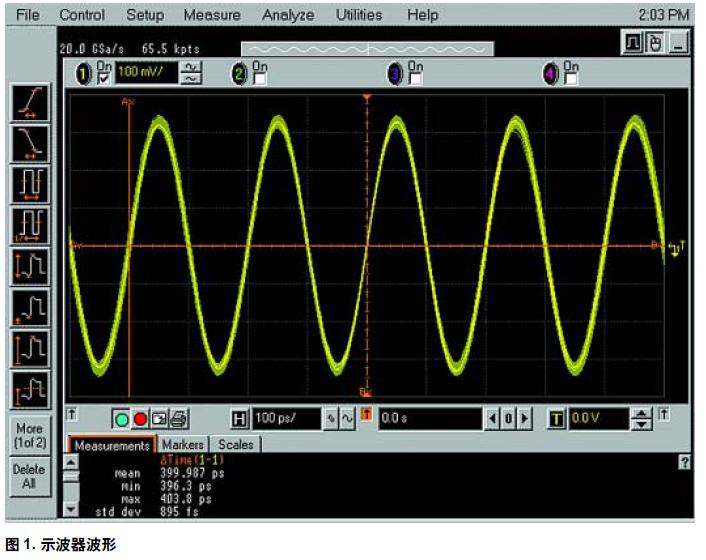Click the Delete All button
706x560 pixels.
29,476
